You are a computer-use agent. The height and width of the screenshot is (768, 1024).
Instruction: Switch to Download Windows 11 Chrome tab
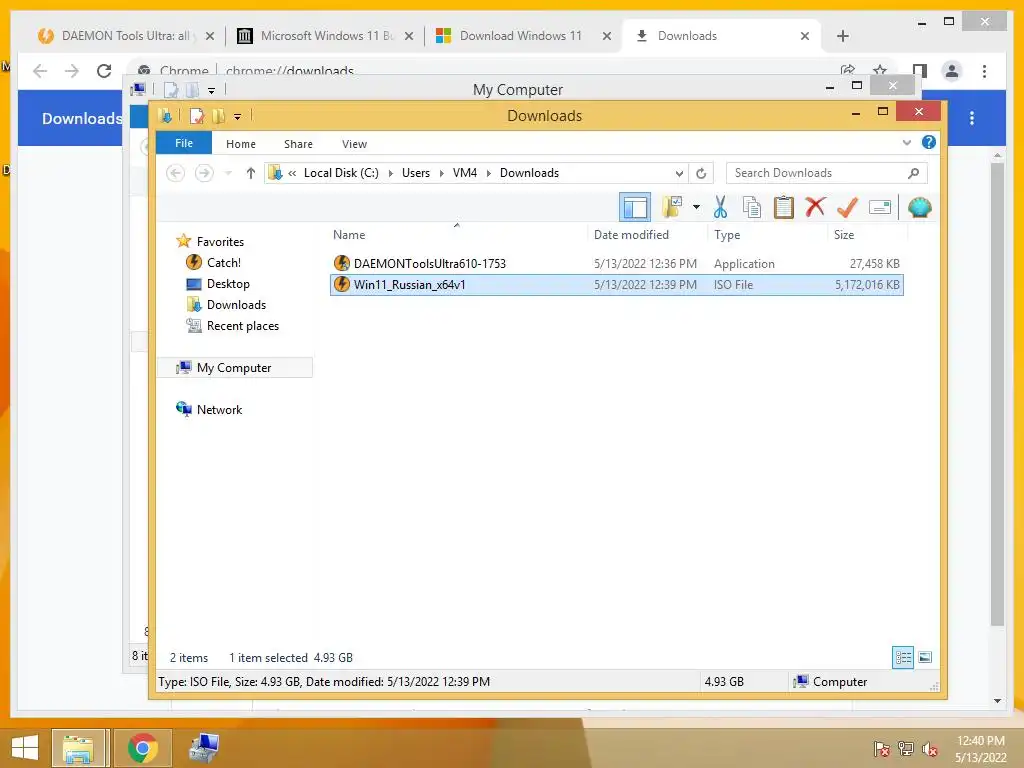click(x=522, y=36)
